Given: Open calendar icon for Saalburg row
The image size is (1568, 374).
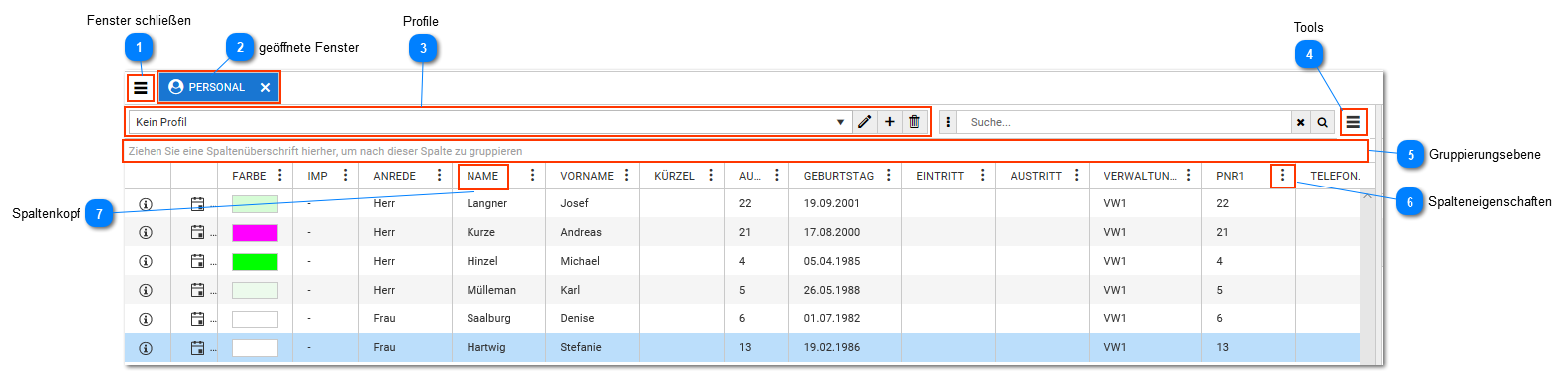Looking at the screenshot, I should (x=197, y=320).
